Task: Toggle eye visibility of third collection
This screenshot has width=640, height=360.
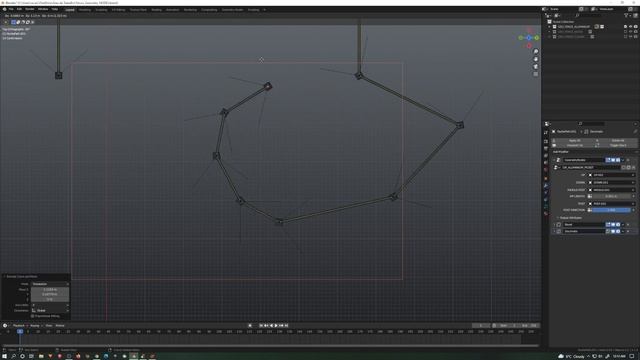Action: click(631, 36)
